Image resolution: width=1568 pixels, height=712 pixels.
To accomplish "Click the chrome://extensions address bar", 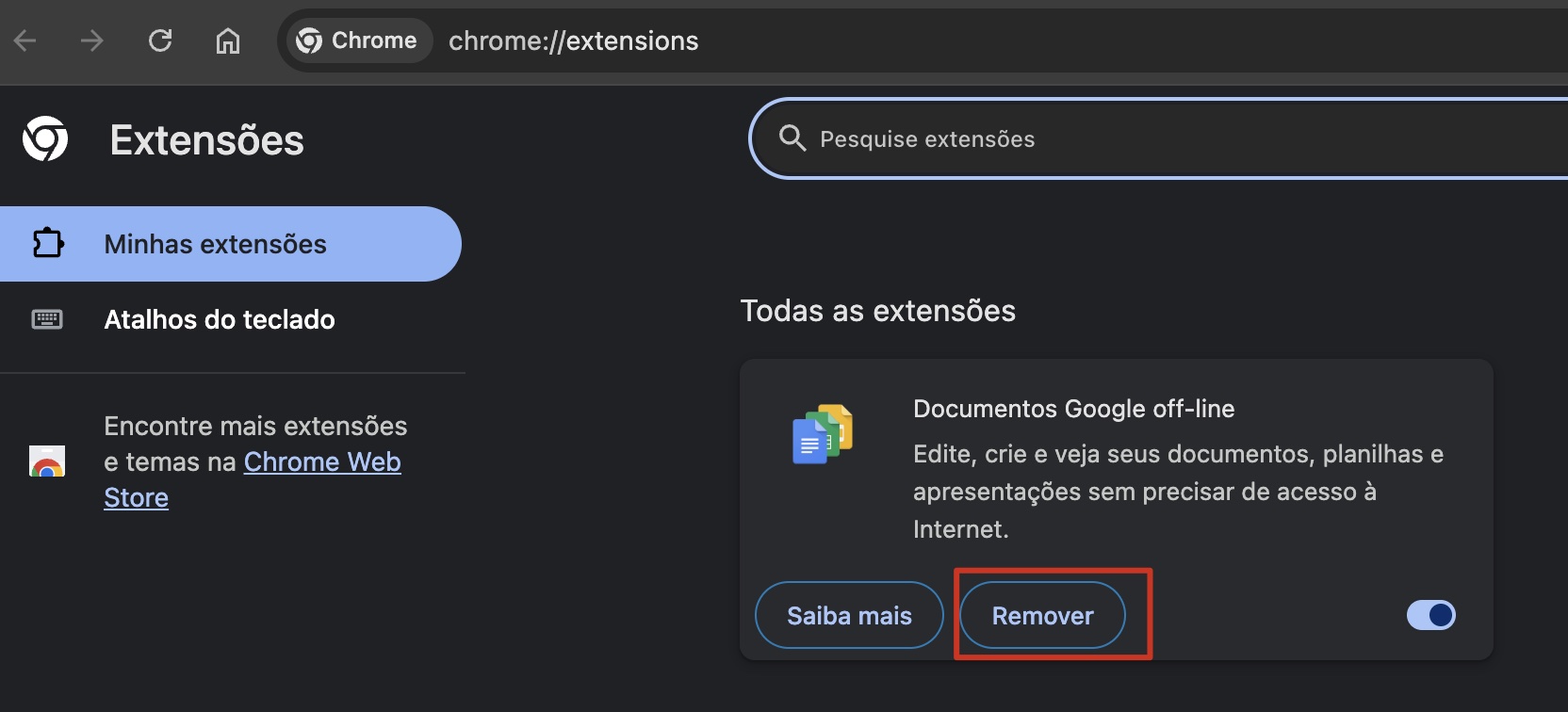I will [573, 40].
